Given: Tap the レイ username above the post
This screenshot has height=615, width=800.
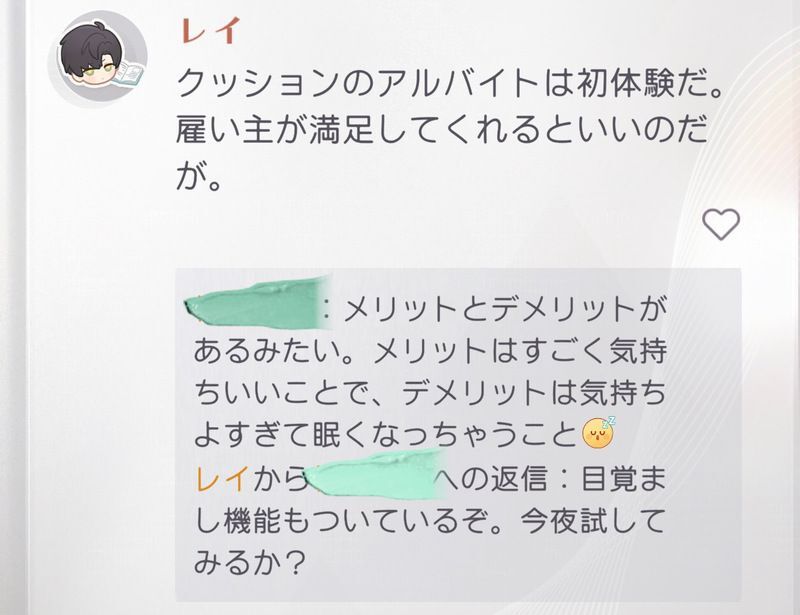Looking at the screenshot, I should click(208, 31).
